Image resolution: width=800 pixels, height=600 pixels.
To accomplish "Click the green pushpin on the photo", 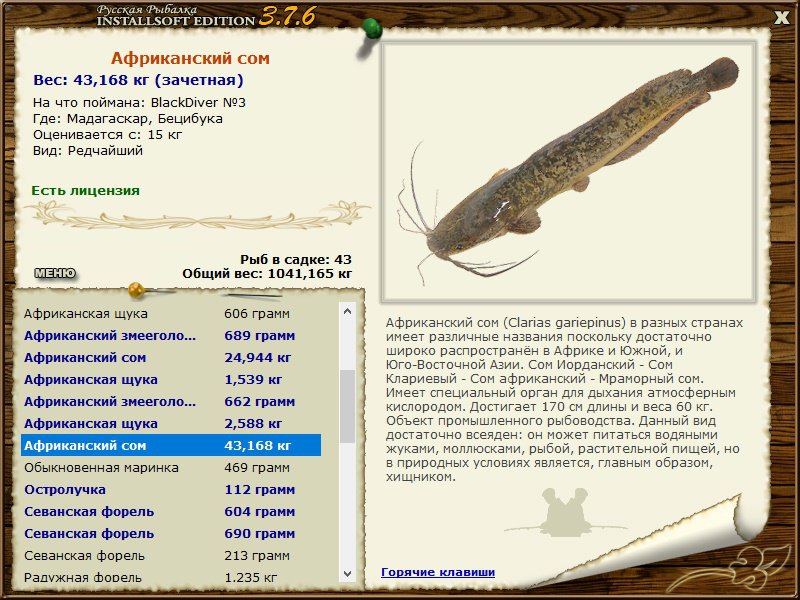I will point(372,28).
